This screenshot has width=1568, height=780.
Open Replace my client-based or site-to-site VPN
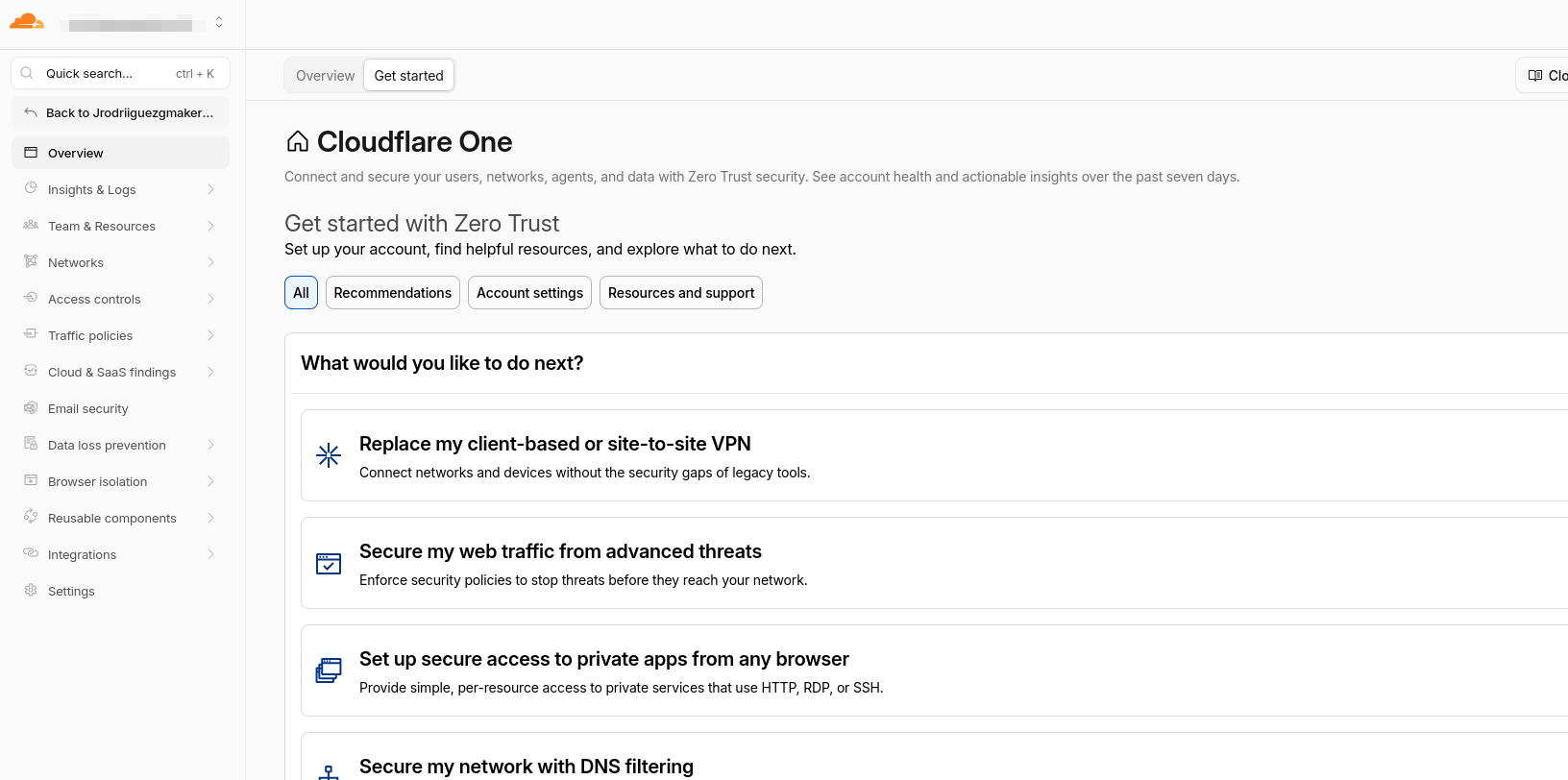(x=934, y=455)
